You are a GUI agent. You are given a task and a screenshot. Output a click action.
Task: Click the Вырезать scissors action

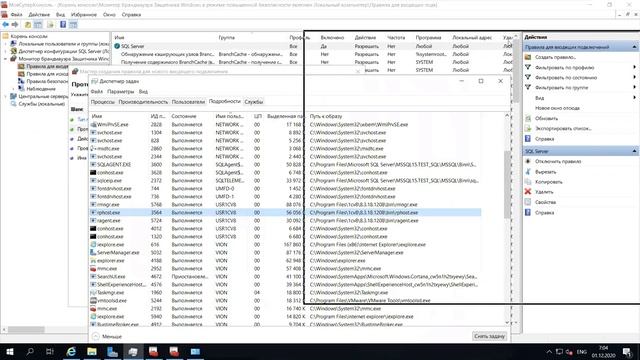545,172
